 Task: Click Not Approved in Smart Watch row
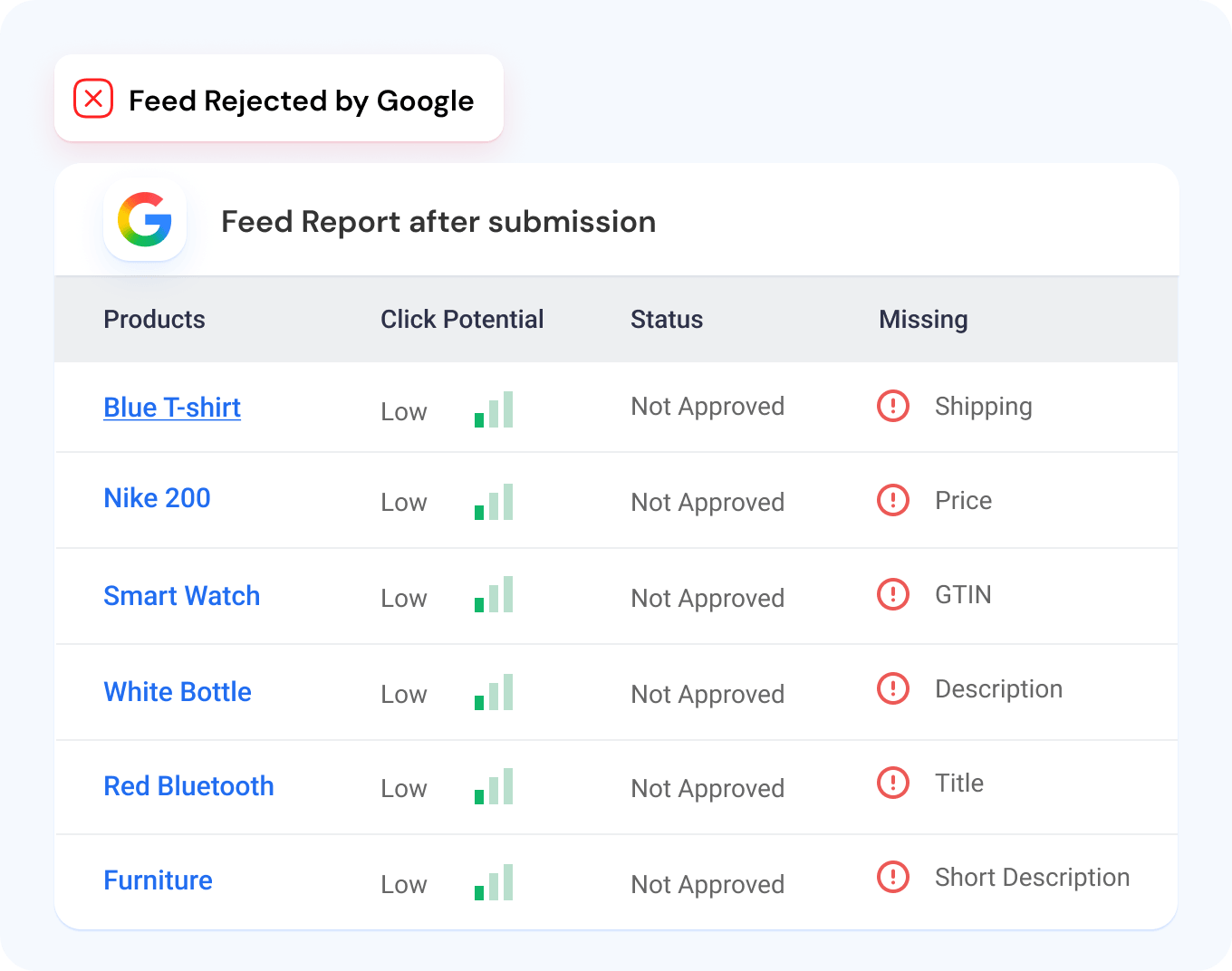[707, 599]
